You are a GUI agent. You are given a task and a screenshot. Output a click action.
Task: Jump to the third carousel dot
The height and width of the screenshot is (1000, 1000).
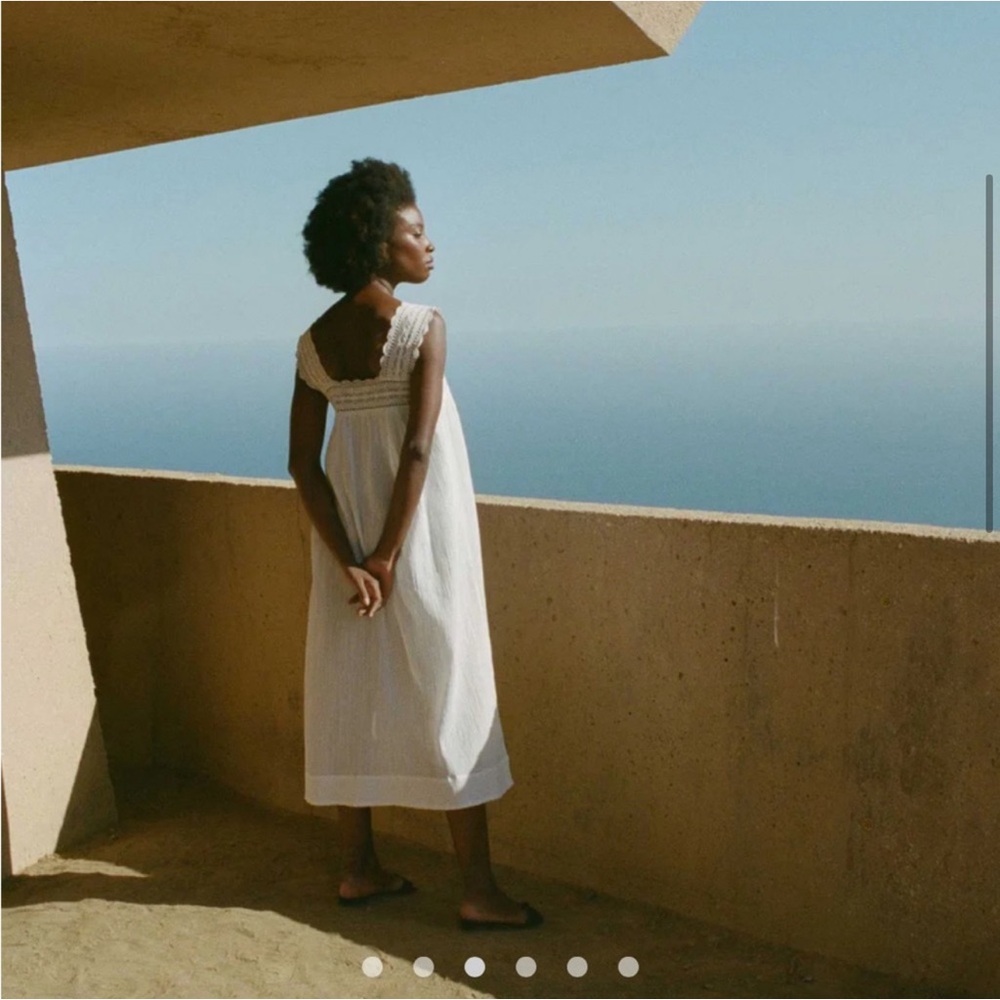point(474,966)
